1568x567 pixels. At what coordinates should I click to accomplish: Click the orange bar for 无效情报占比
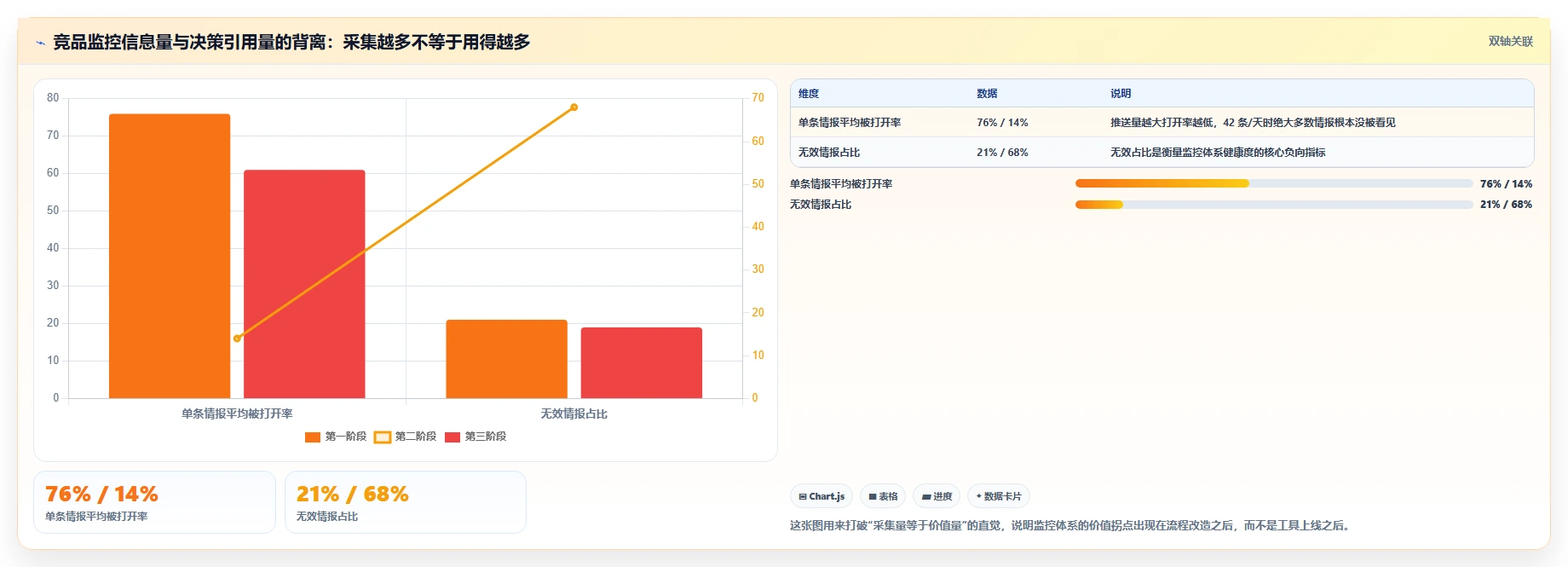[506, 359]
